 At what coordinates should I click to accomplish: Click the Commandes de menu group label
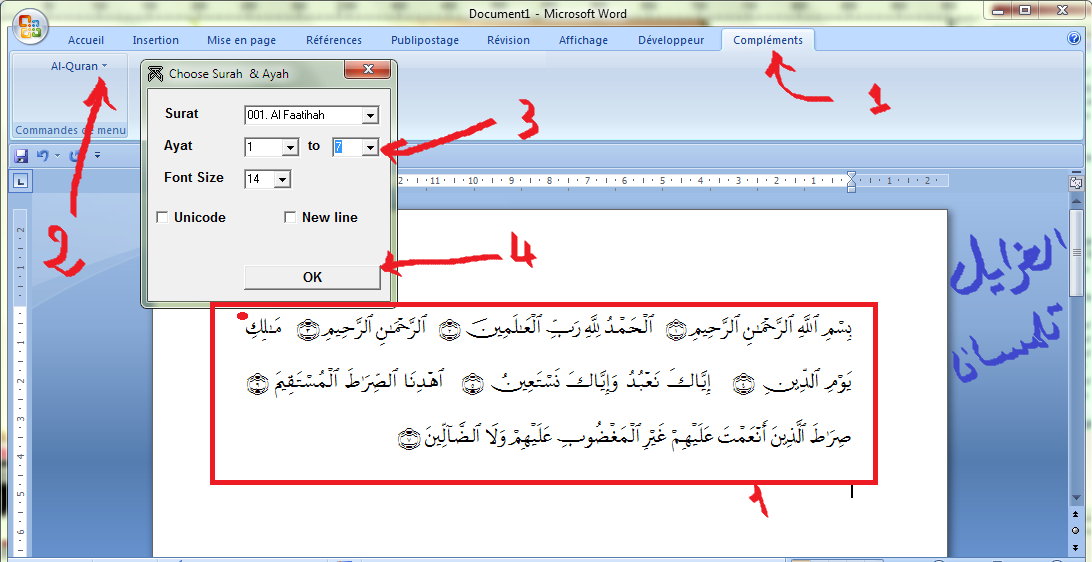pos(70,130)
